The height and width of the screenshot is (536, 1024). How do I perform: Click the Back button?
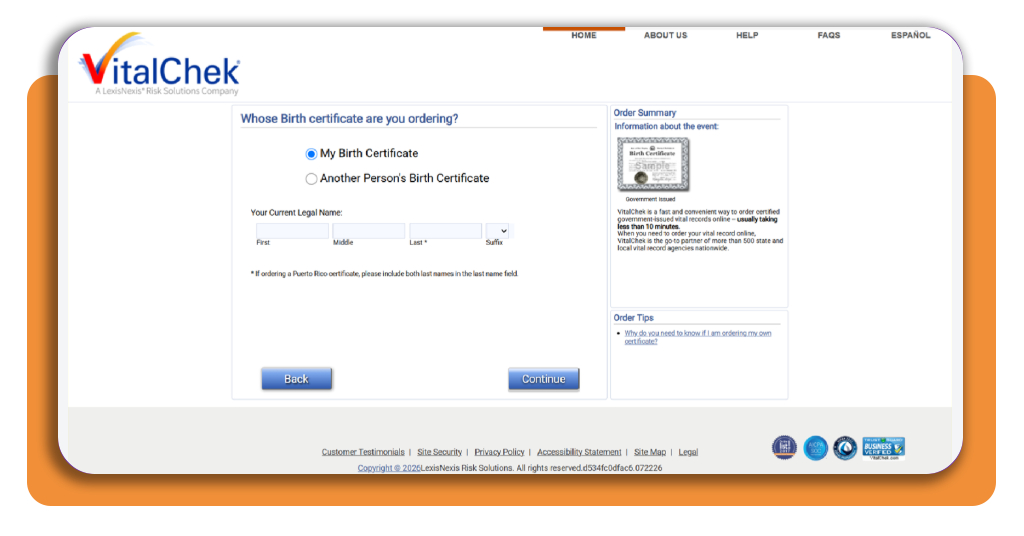[x=296, y=379]
